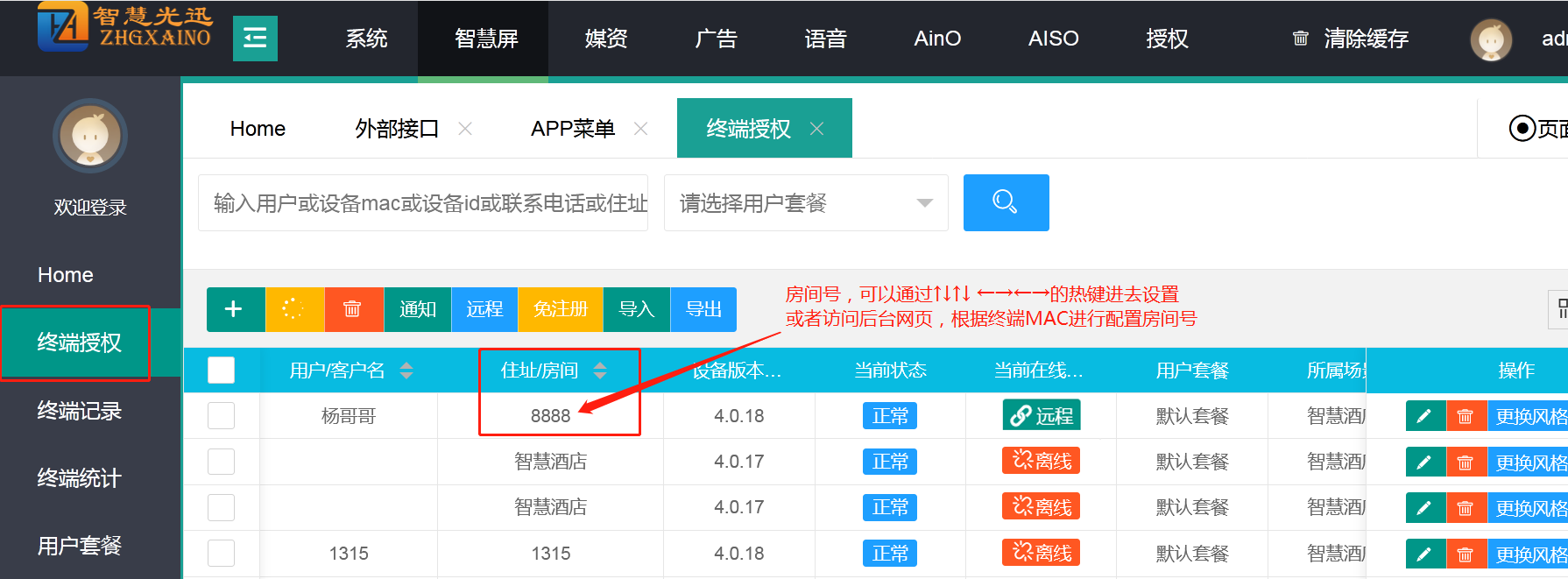Switch to the APP菜单 tab
Screen dimensions: 1568x579
tap(572, 129)
